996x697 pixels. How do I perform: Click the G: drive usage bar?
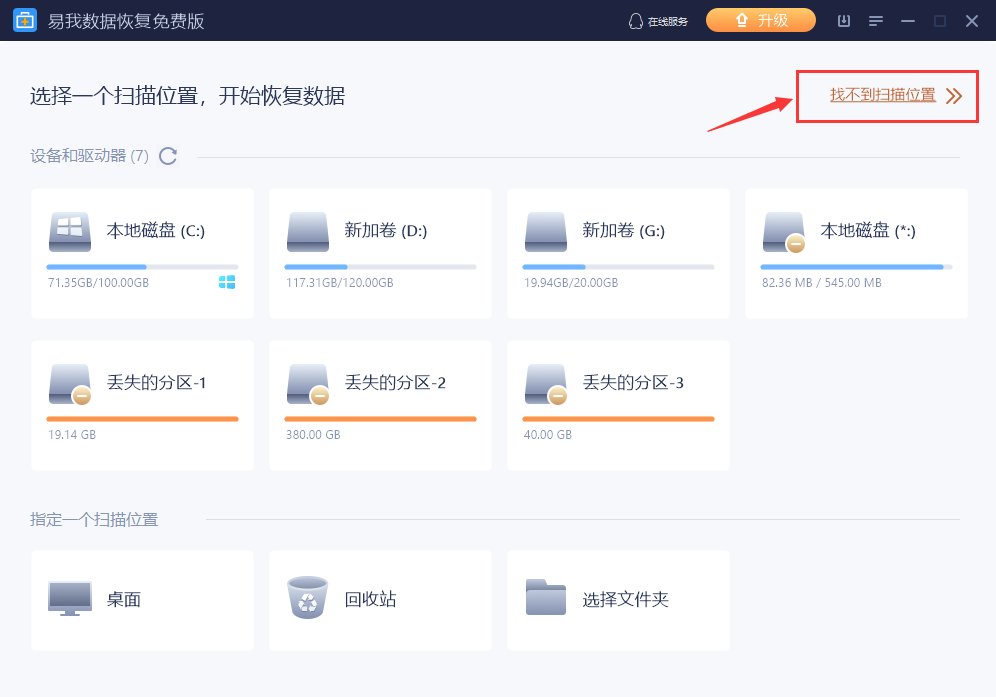[618, 267]
